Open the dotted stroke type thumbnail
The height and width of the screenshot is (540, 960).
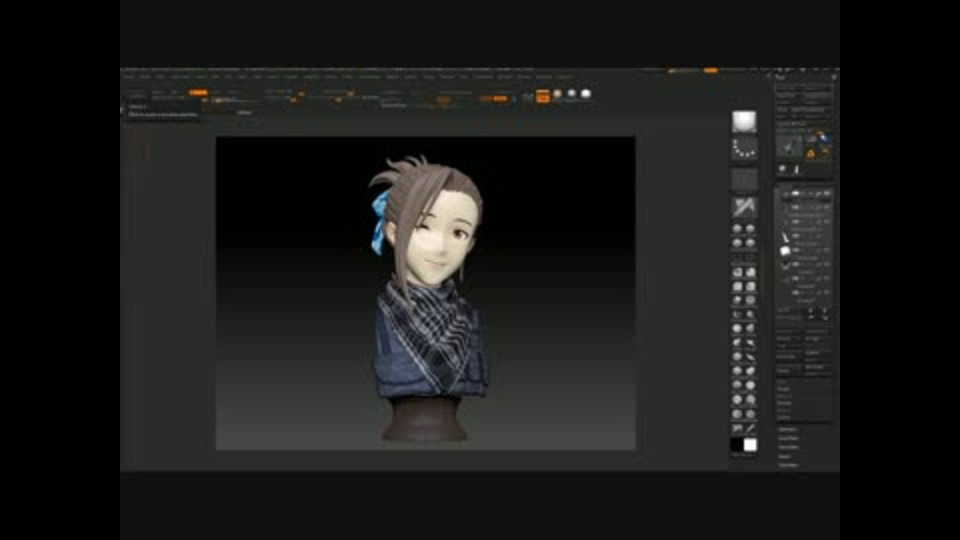pos(744,150)
